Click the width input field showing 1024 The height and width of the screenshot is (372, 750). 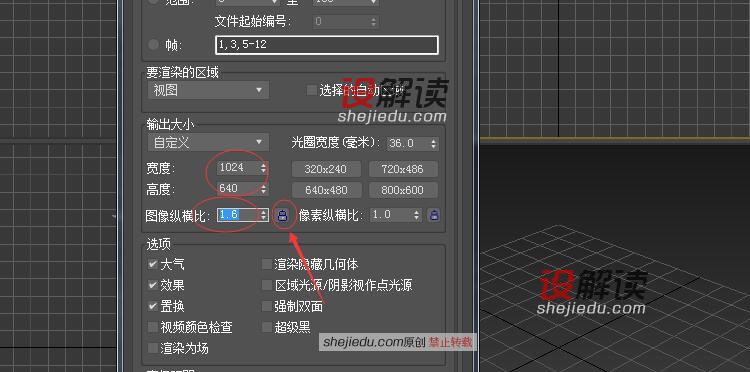point(238,168)
